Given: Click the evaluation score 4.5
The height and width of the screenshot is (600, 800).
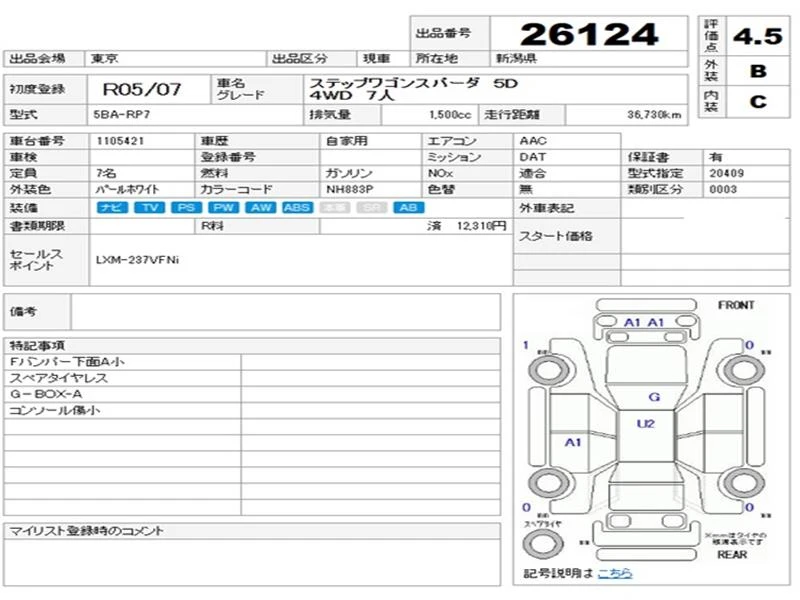Looking at the screenshot, I should point(758,36).
